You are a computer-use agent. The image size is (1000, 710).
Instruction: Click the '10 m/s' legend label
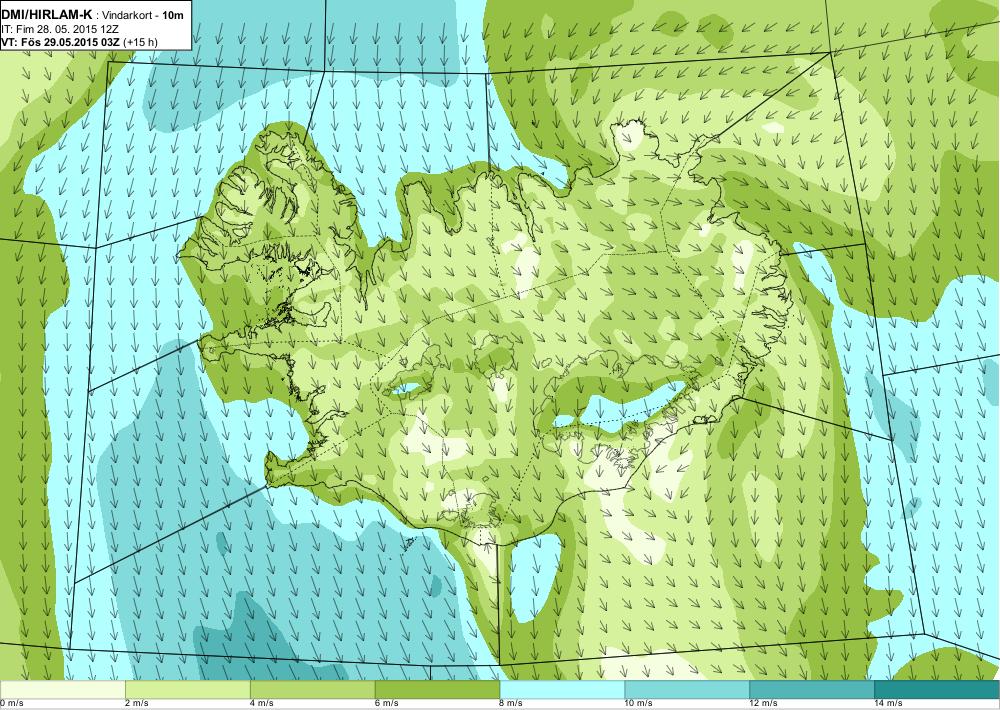click(x=639, y=704)
